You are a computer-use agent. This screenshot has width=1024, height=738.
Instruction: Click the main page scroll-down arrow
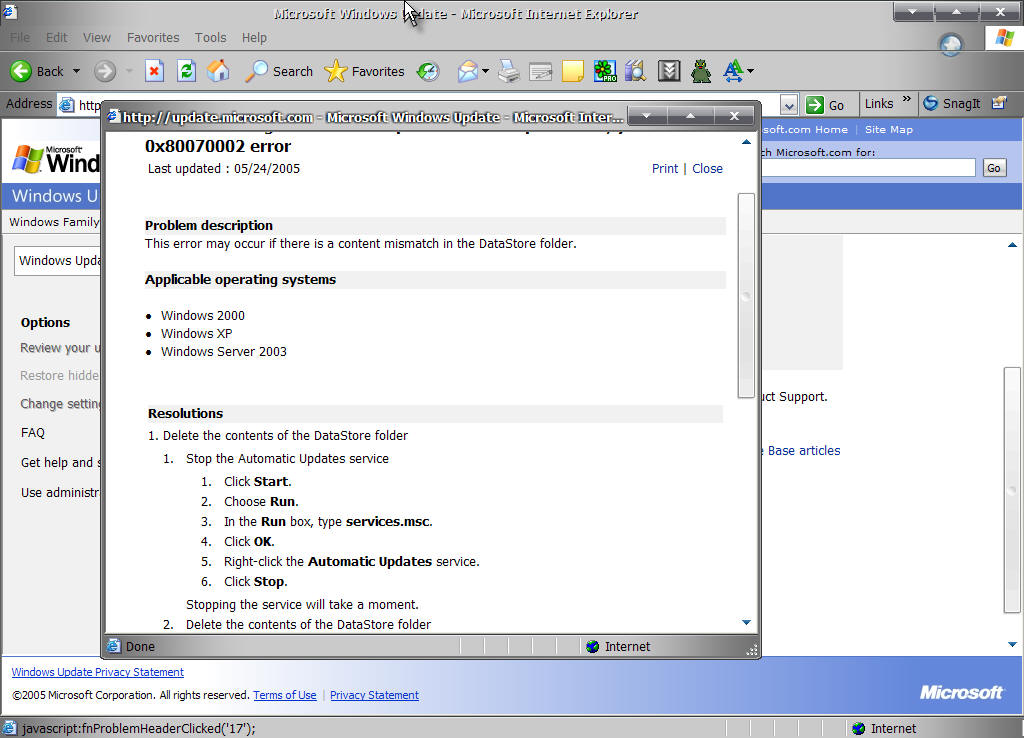coord(1012,645)
